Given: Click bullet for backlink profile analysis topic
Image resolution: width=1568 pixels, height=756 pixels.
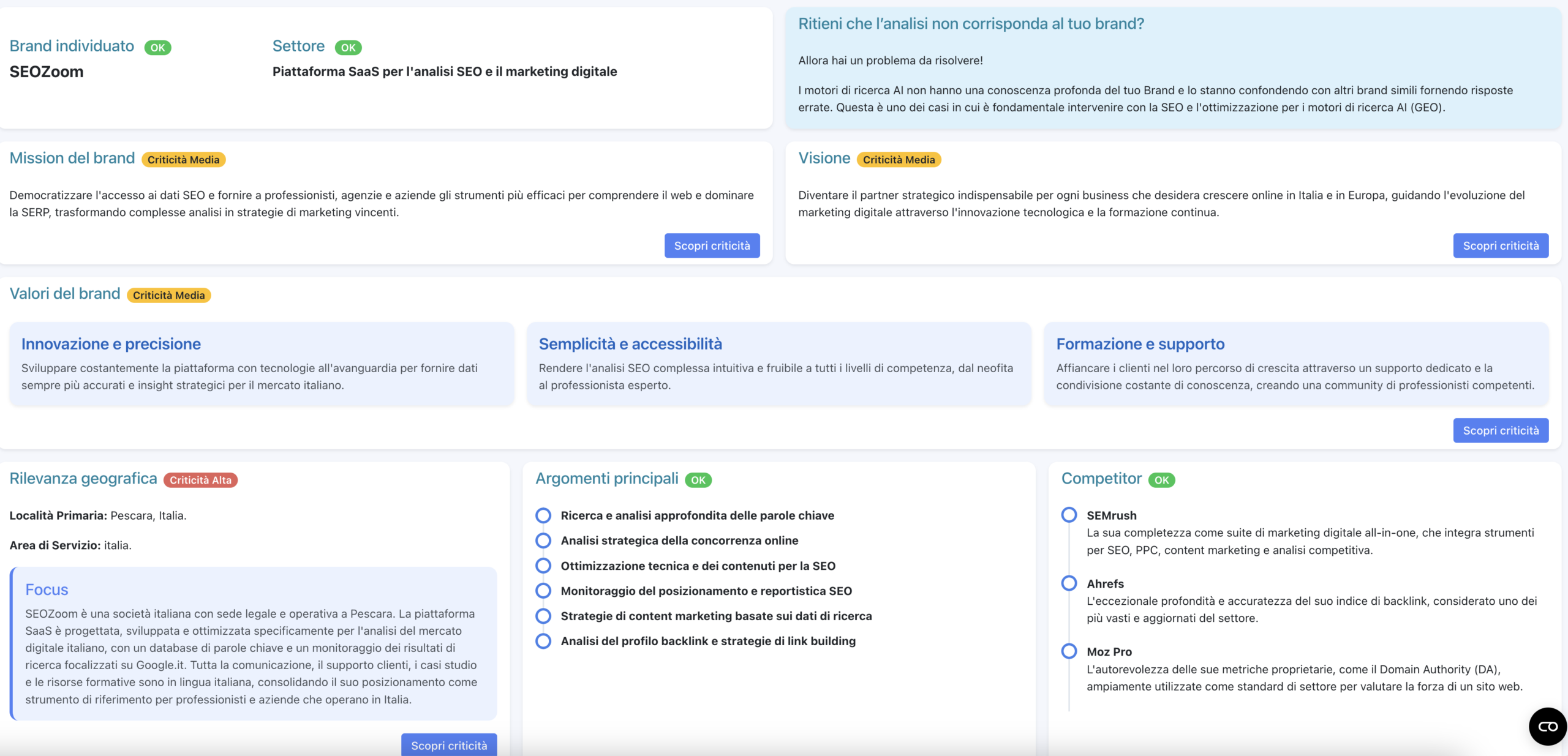Looking at the screenshot, I should tap(543, 641).
